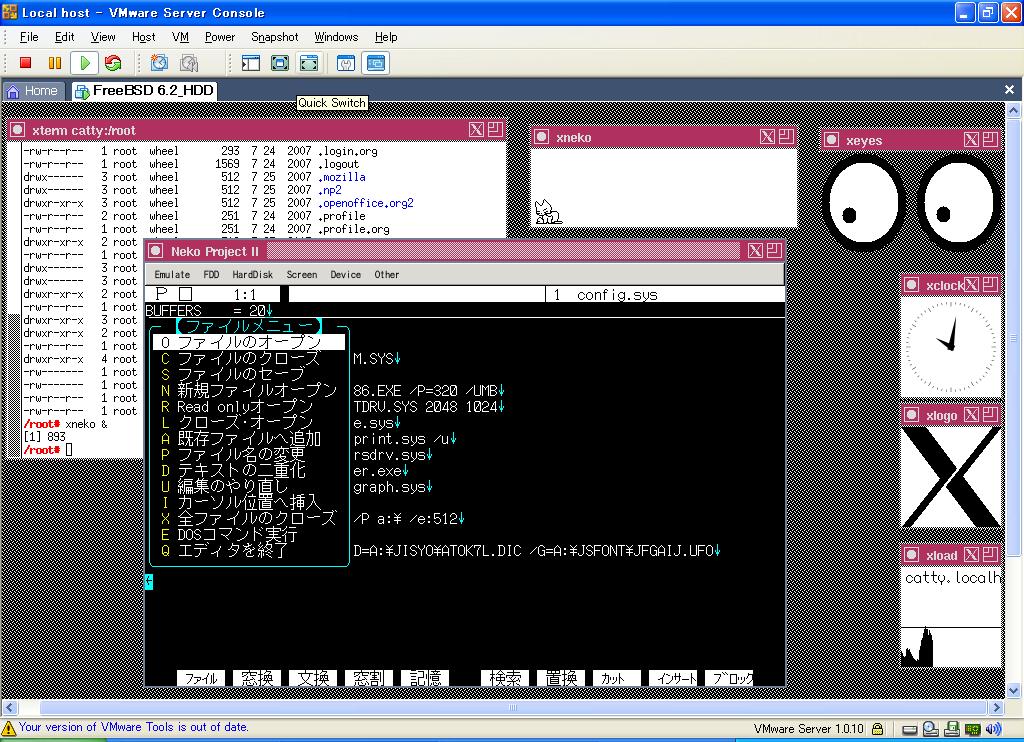Click the network adapter status icon
Screen dimensions: 1024x742
972,728
